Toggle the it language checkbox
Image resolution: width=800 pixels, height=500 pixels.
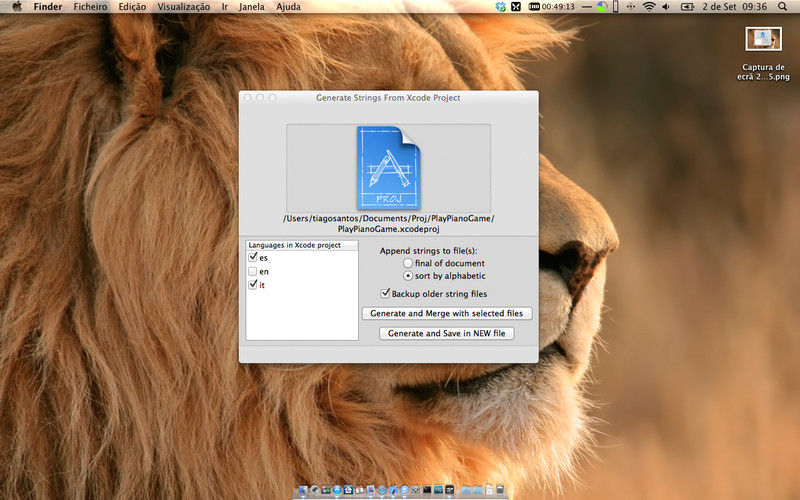point(253,285)
